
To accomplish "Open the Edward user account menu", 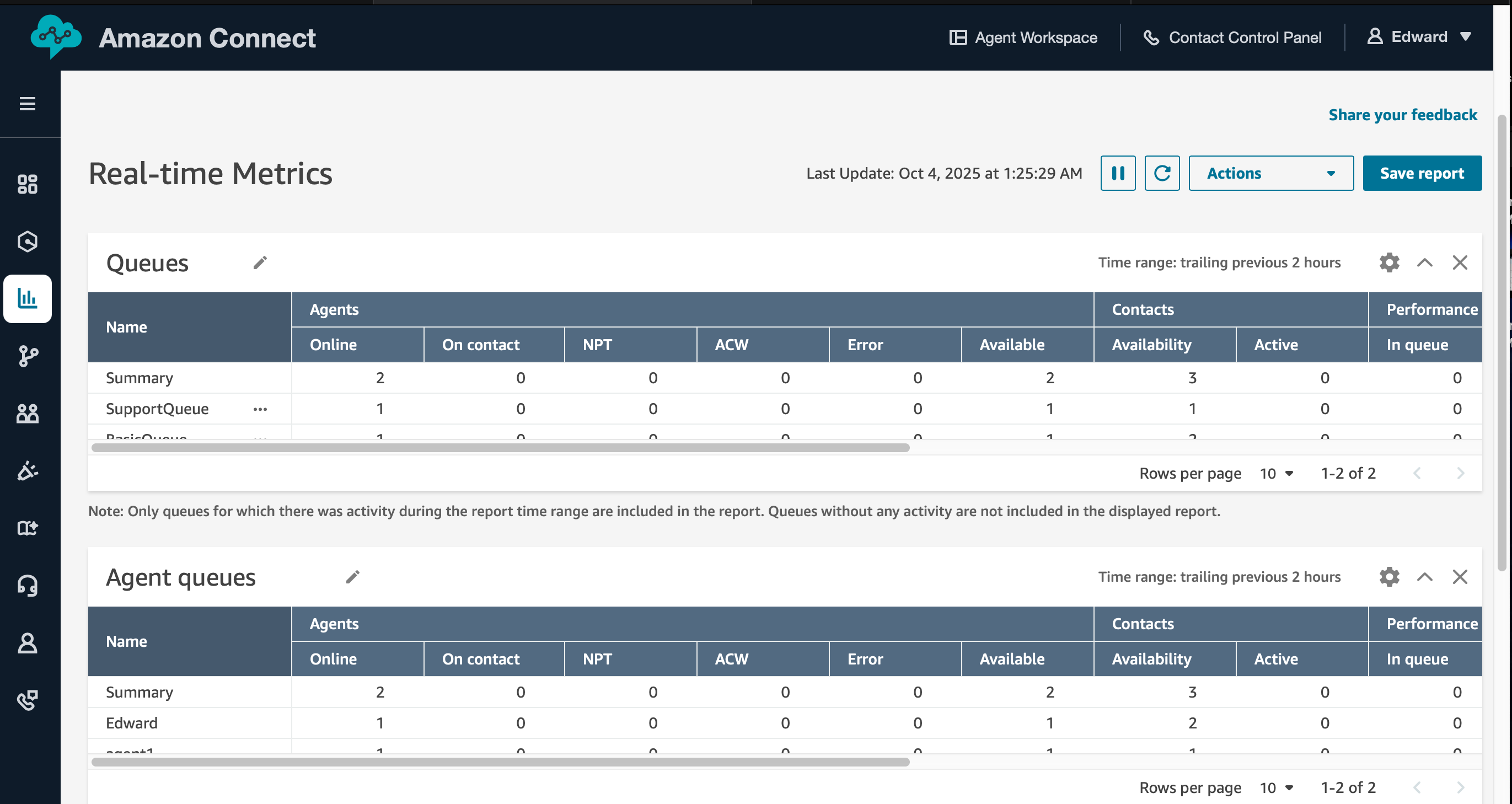I will [x=1419, y=37].
